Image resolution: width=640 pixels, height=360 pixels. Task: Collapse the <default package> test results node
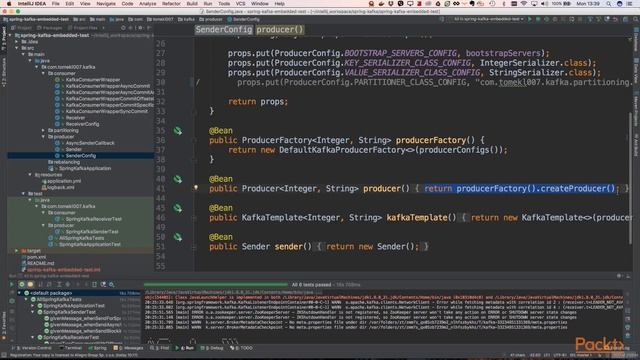pos(19,293)
